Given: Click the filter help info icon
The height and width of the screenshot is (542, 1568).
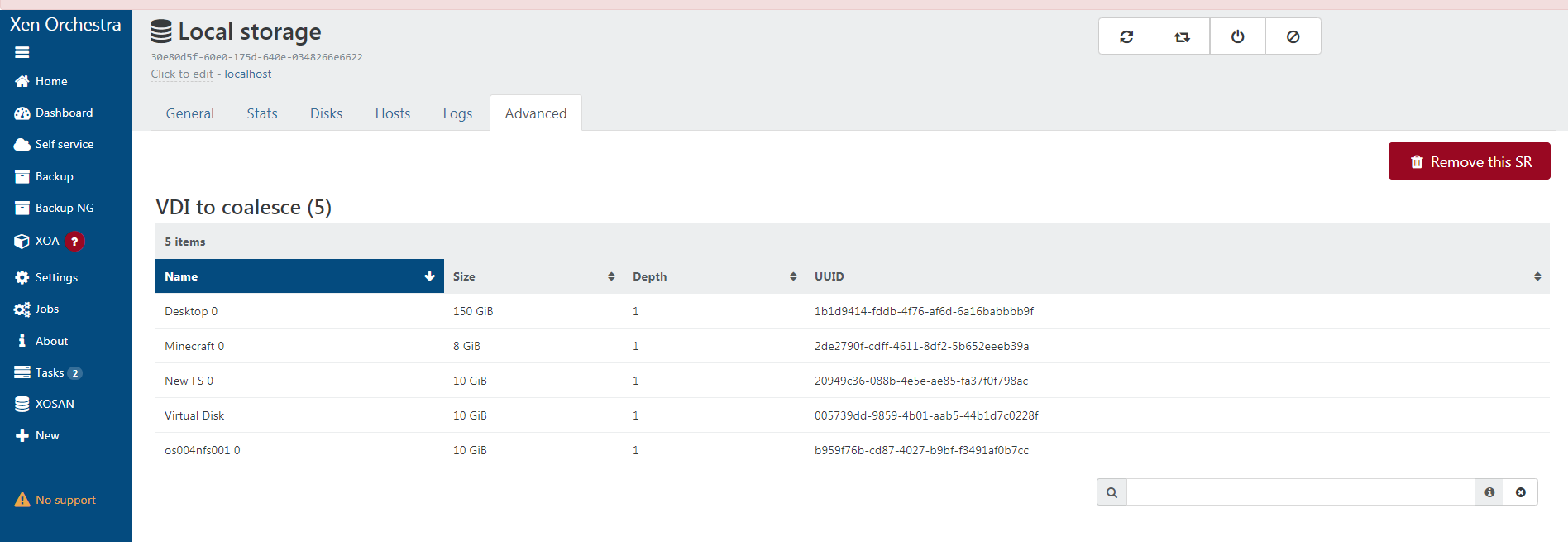Looking at the screenshot, I should click(x=1489, y=492).
